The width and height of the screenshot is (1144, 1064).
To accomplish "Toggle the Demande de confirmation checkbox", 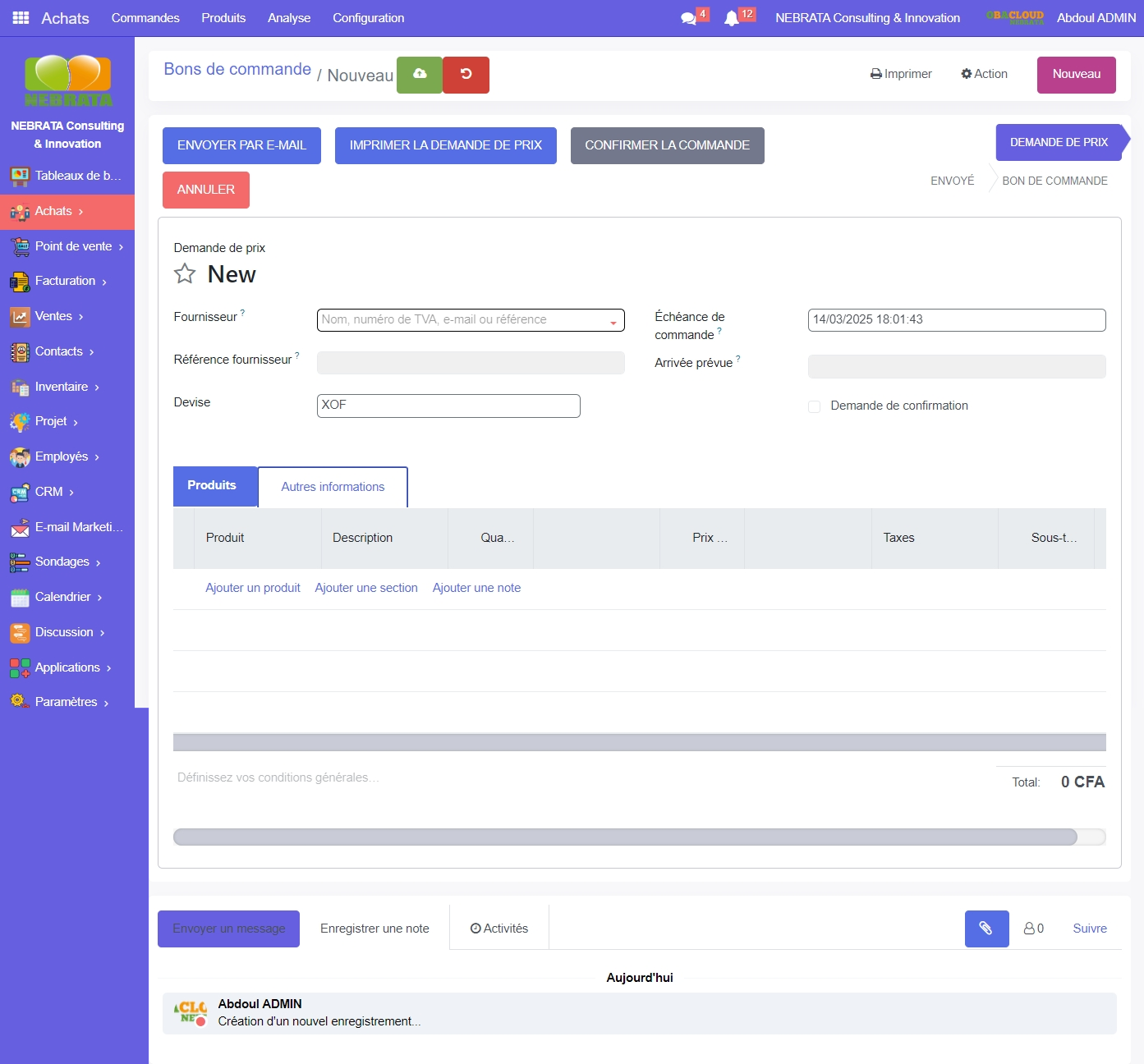I will 814,406.
